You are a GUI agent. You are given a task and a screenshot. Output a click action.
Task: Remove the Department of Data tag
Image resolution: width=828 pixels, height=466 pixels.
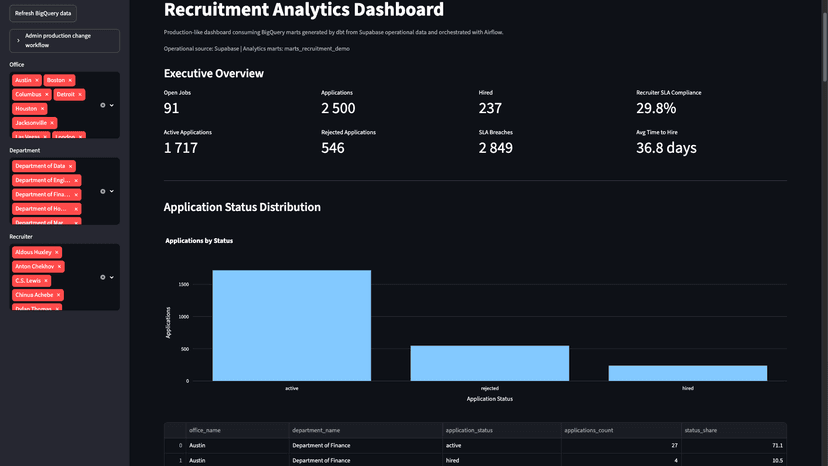(x=70, y=166)
